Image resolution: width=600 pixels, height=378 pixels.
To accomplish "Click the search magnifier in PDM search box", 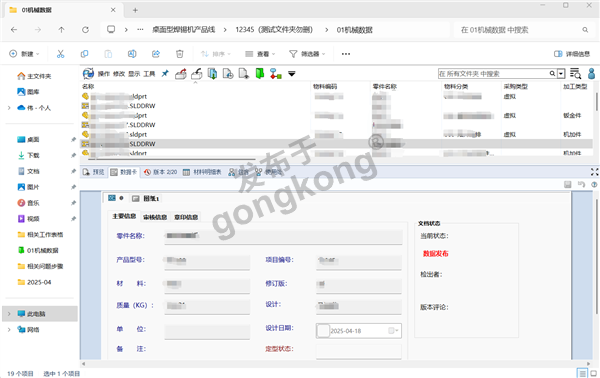I will point(552,73).
